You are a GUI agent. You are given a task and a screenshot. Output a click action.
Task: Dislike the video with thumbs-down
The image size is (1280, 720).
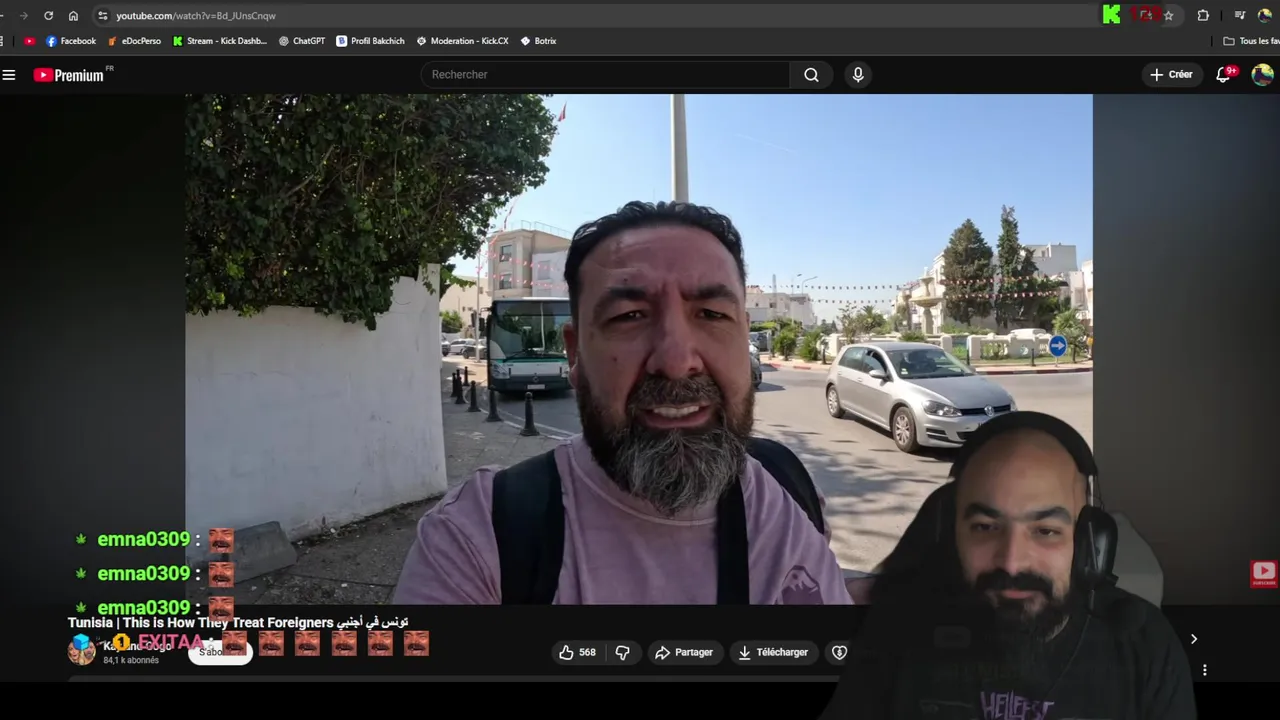[622, 652]
